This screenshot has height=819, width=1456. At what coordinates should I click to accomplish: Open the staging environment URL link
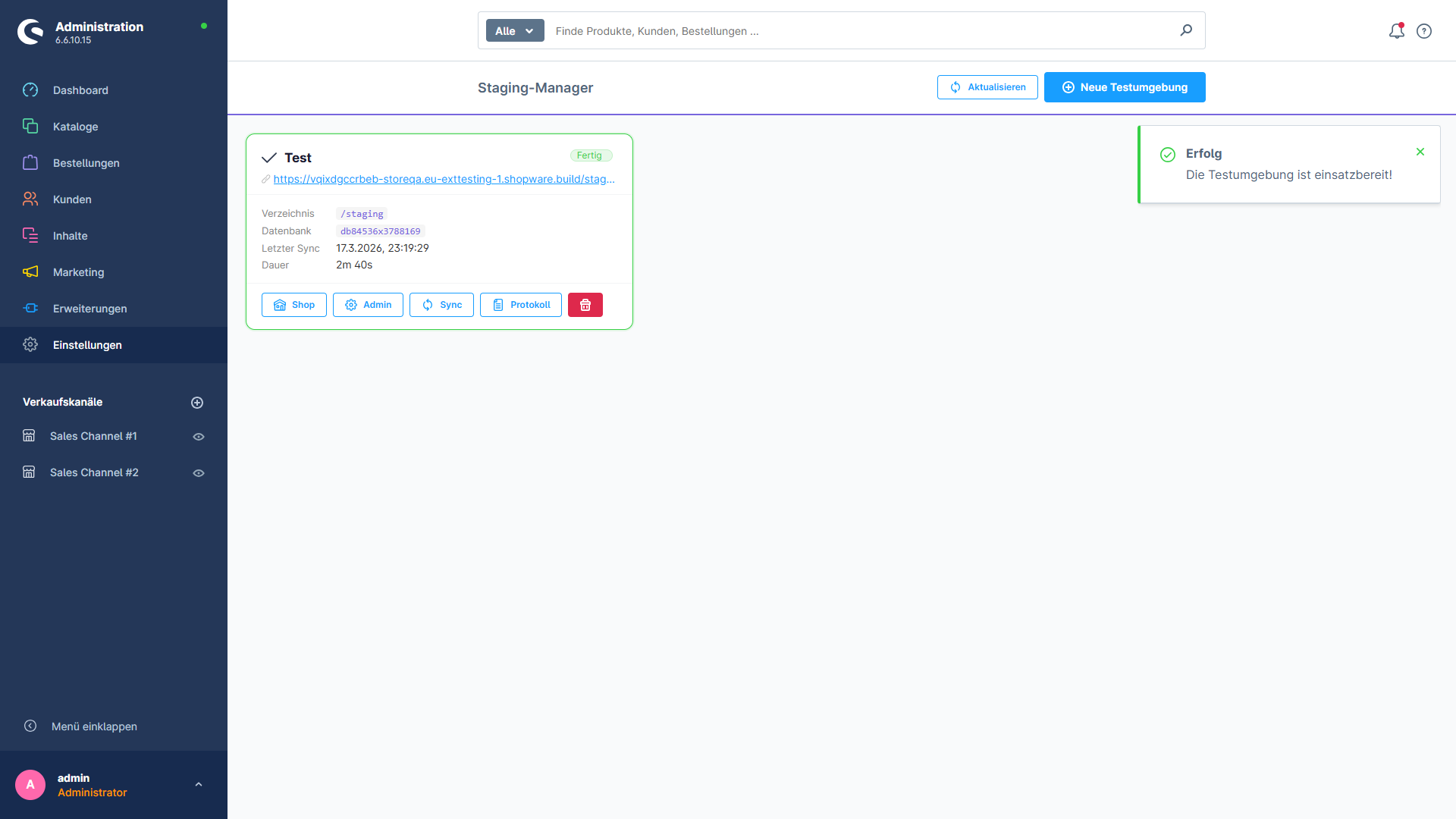tap(444, 179)
